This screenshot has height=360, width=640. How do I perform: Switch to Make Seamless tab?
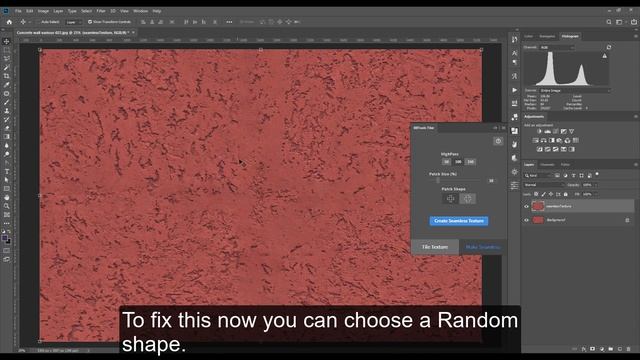pyautogui.click(x=482, y=247)
